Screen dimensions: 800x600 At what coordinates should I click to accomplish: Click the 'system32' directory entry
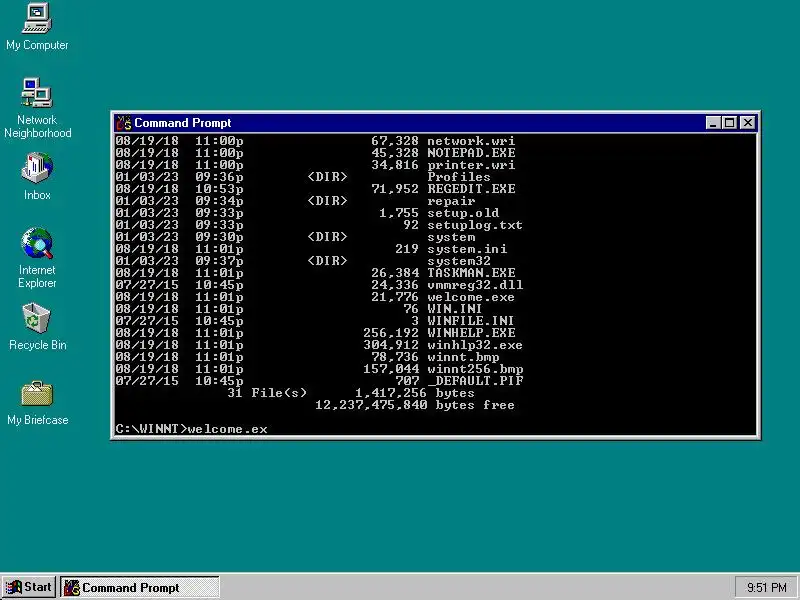click(459, 261)
